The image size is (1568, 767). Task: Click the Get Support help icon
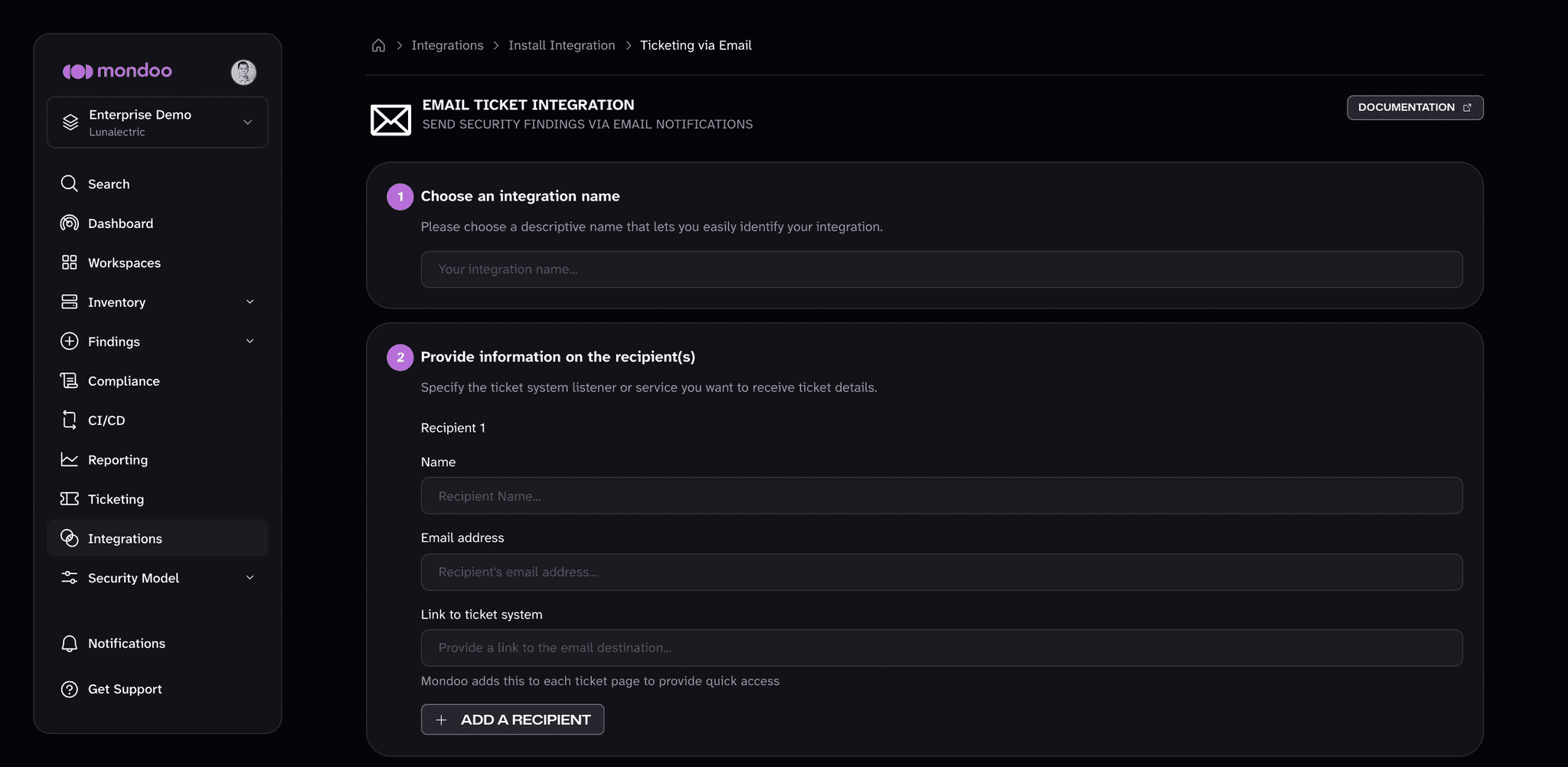pos(69,689)
